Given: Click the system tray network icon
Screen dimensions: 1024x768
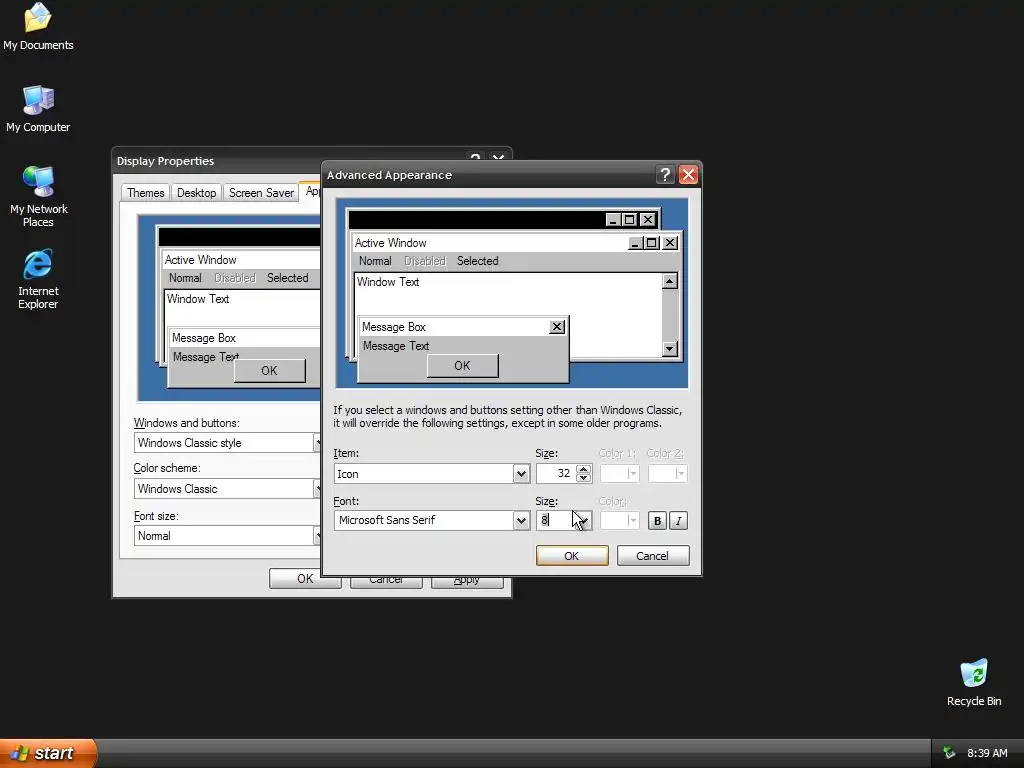Looking at the screenshot, I should click(x=949, y=753).
